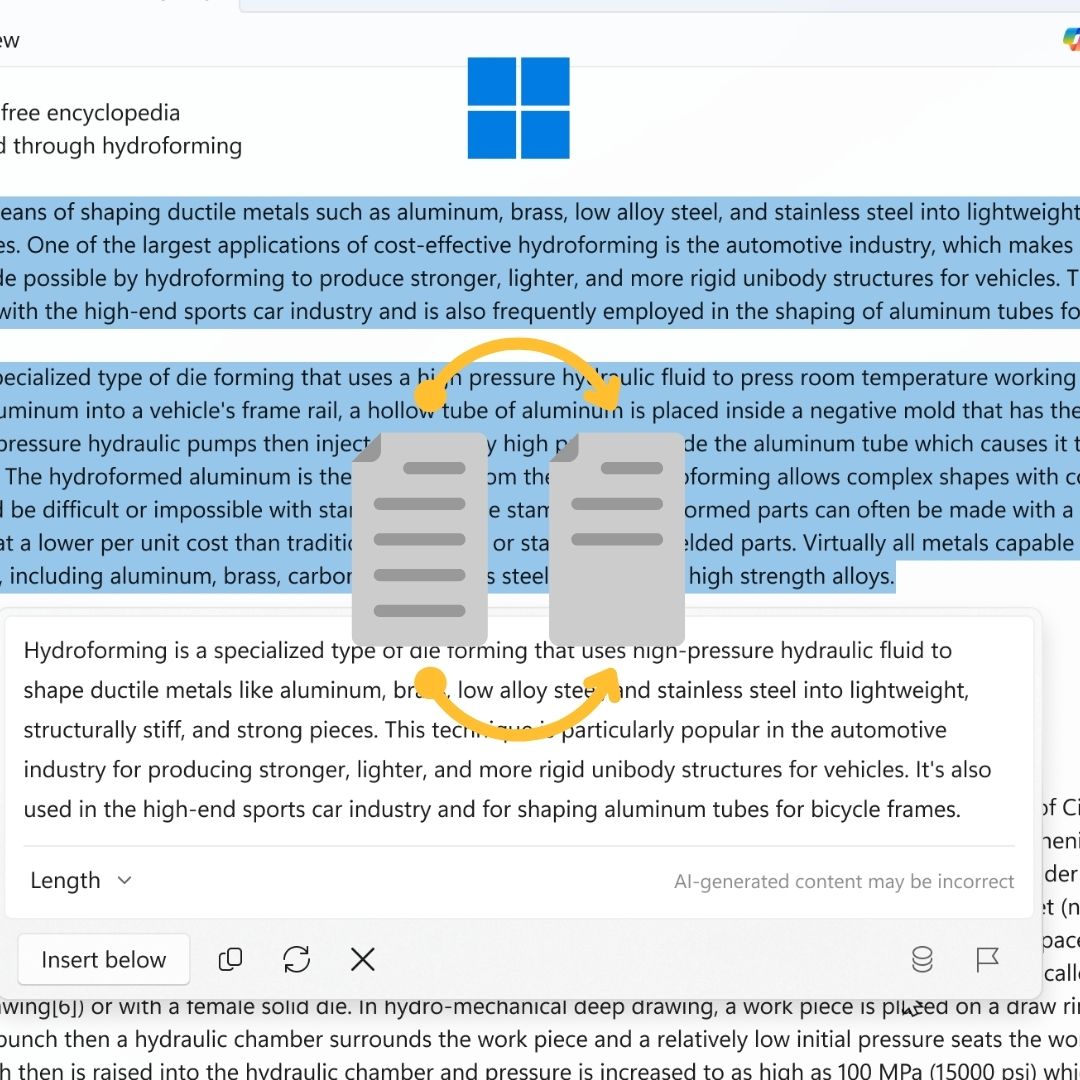Regenerate the summary with the refresh icon

[x=297, y=960]
